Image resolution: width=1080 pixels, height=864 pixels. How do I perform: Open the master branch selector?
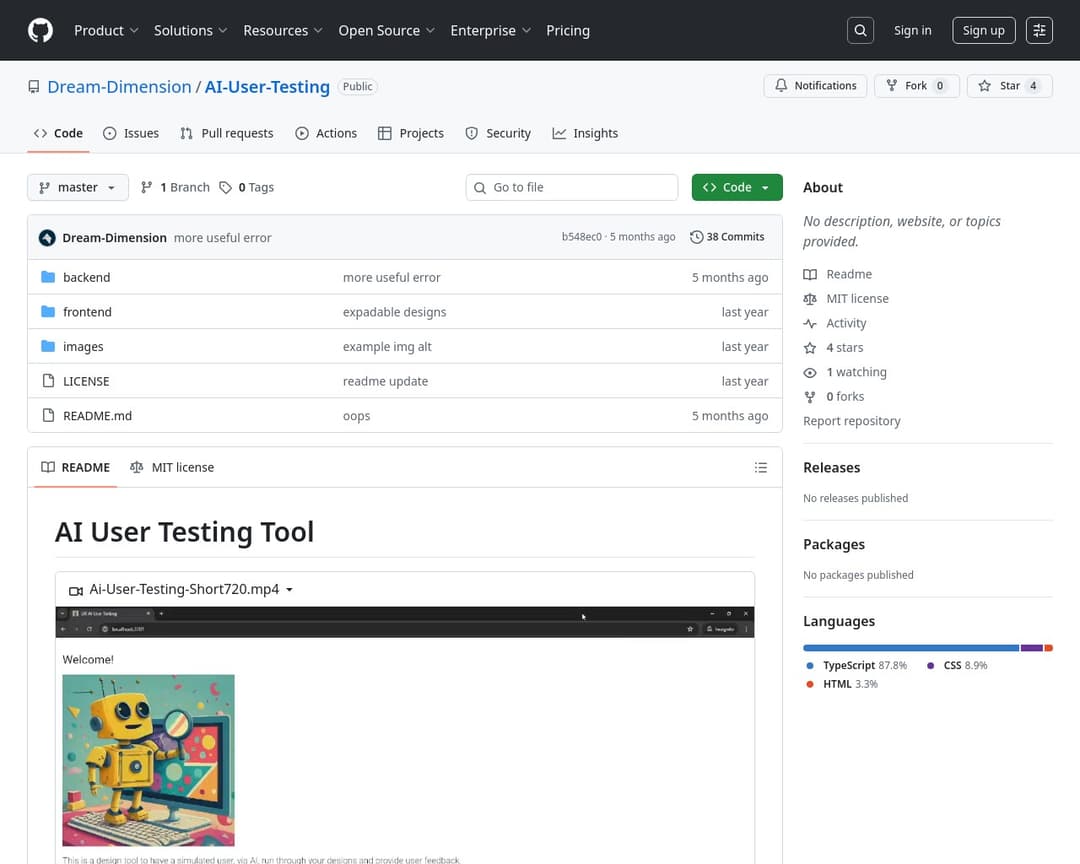coord(77,187)
